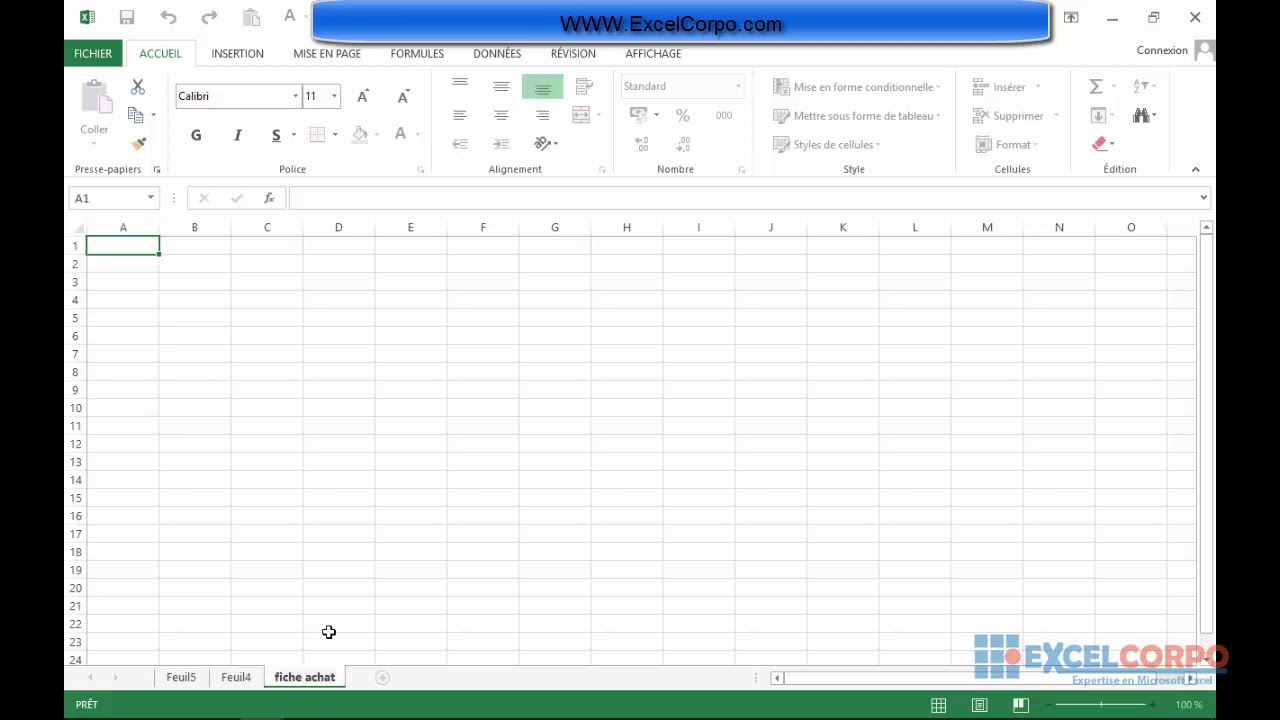
Task: Decrease font size with smaller A icon
Action: (403, 96)
